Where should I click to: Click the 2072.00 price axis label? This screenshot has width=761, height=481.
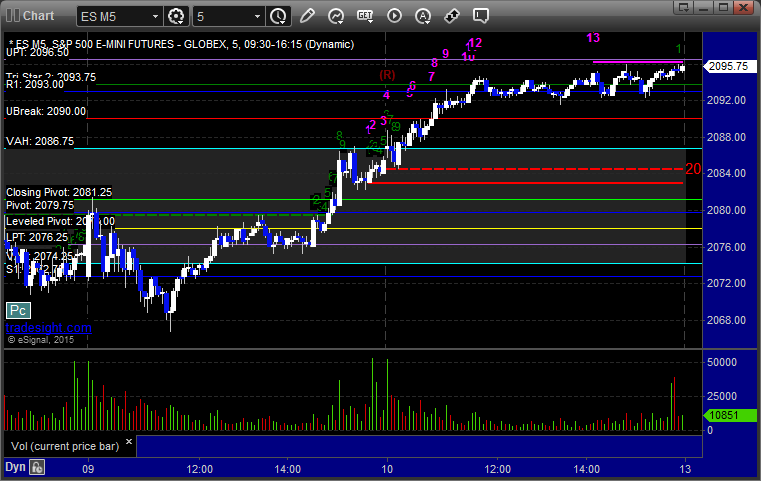726,283
